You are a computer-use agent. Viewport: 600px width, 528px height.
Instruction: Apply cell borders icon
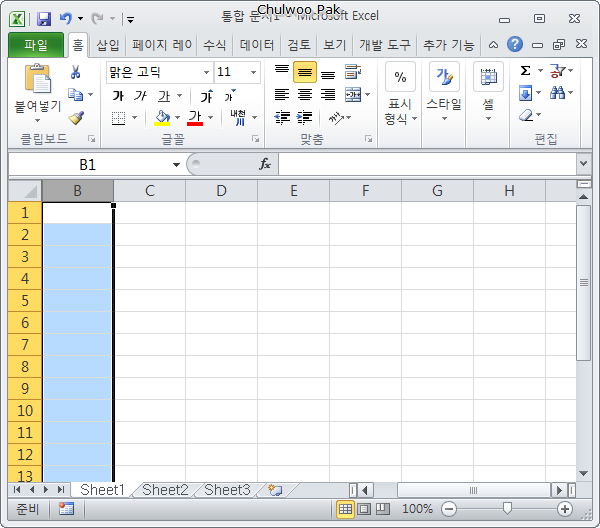tap(118, 118)
